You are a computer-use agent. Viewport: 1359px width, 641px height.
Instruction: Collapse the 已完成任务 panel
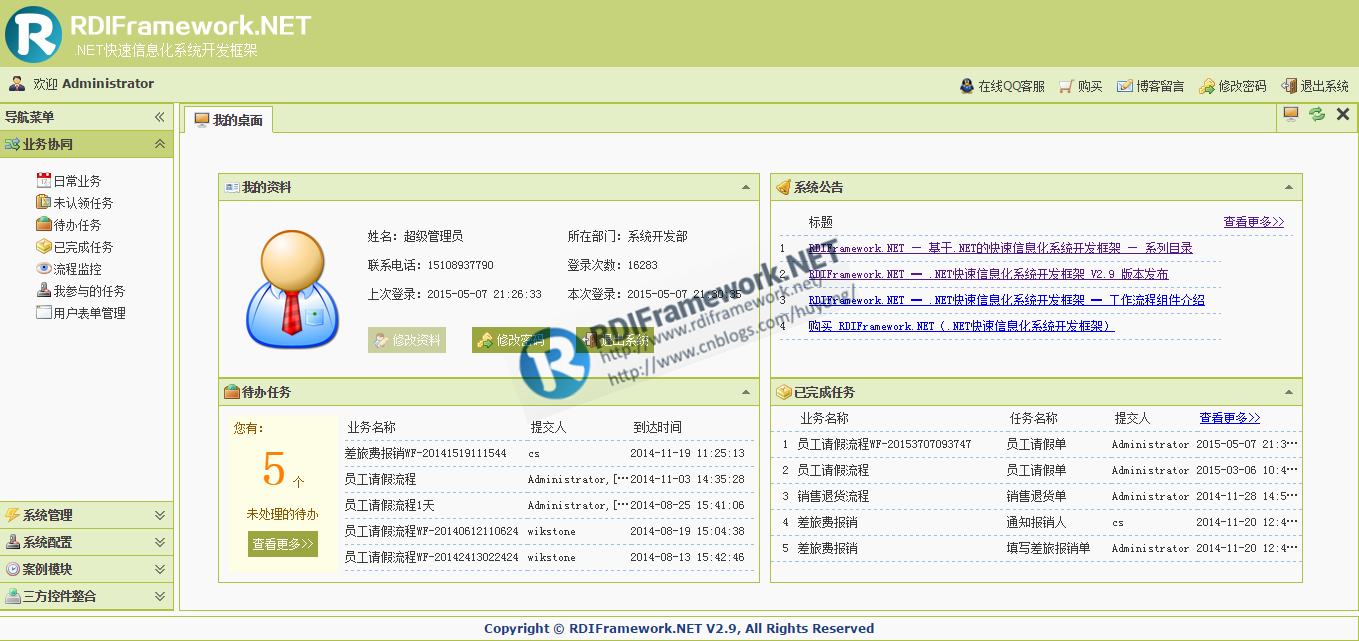tap(1289, 392)
